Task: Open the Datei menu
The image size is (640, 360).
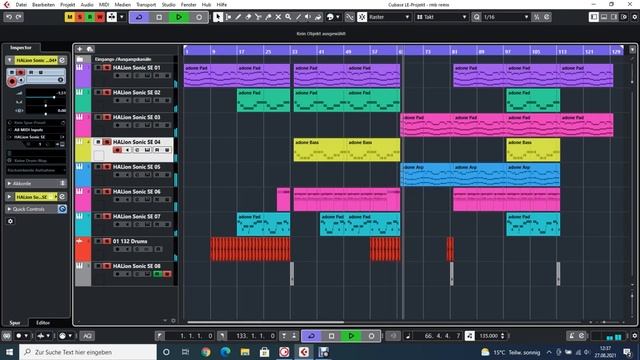Action: click(21, 4)
